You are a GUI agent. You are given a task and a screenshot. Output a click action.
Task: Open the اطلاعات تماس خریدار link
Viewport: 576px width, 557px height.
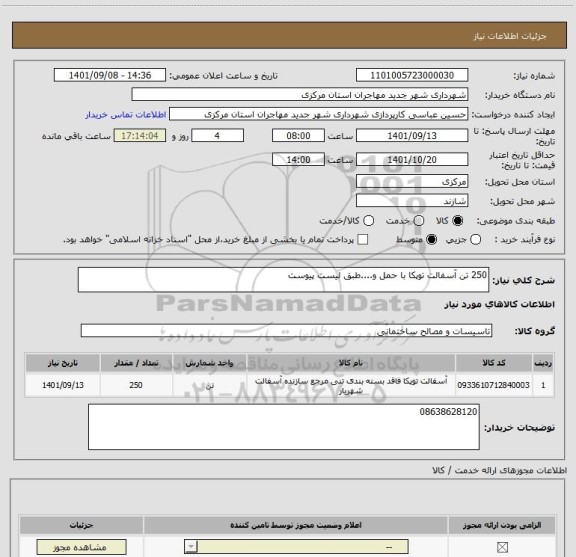click(126, 115)
